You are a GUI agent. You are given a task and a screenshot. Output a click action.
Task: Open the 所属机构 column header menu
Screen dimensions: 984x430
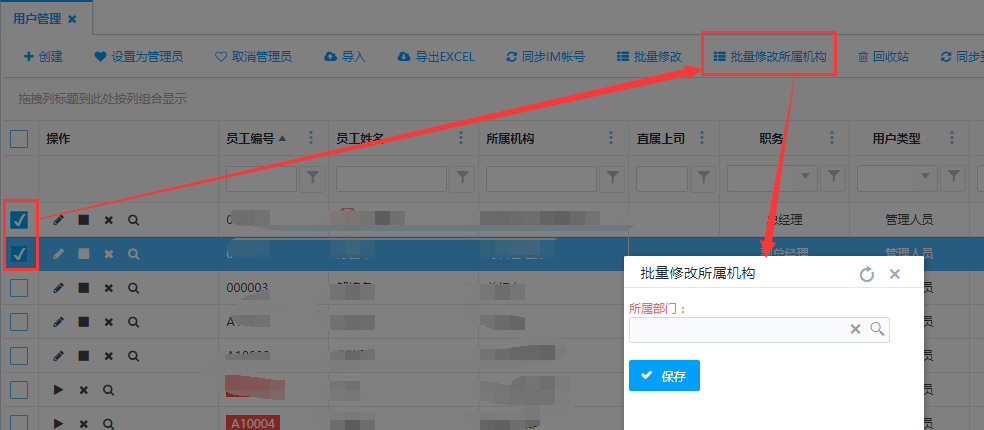coord(611,139)
